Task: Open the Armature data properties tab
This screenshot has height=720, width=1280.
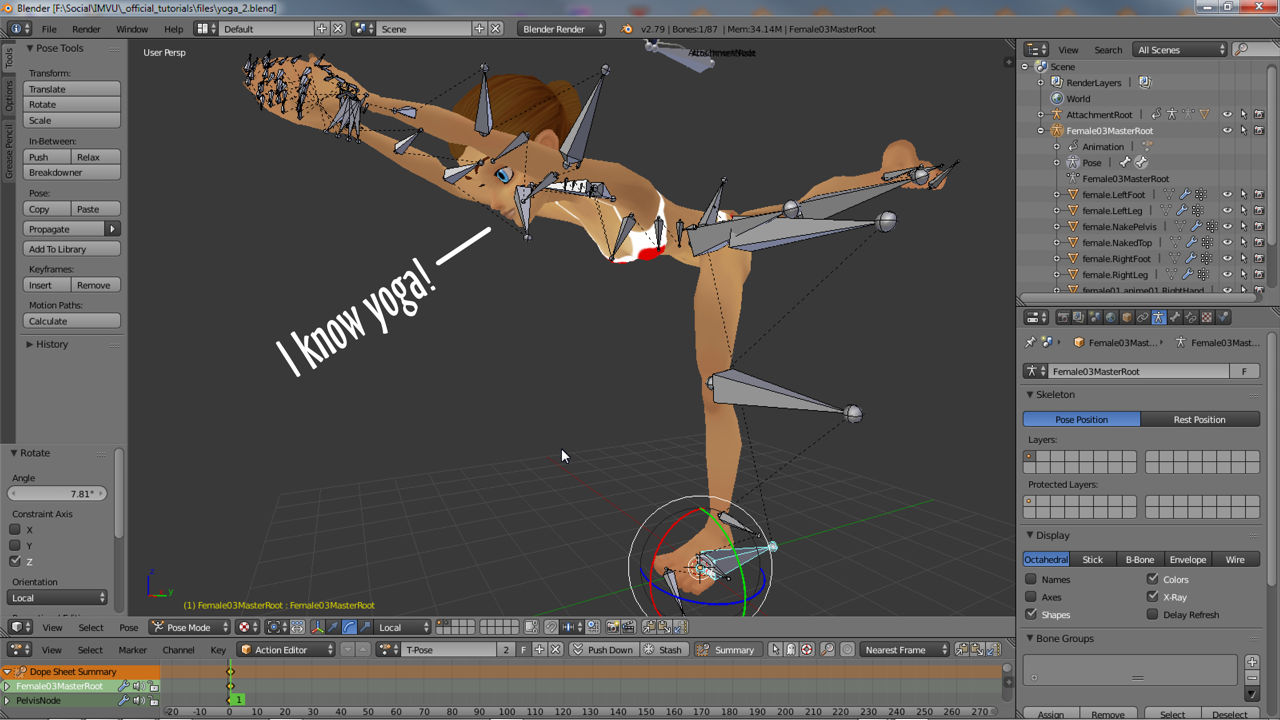Action: [x=1158, y=317]
